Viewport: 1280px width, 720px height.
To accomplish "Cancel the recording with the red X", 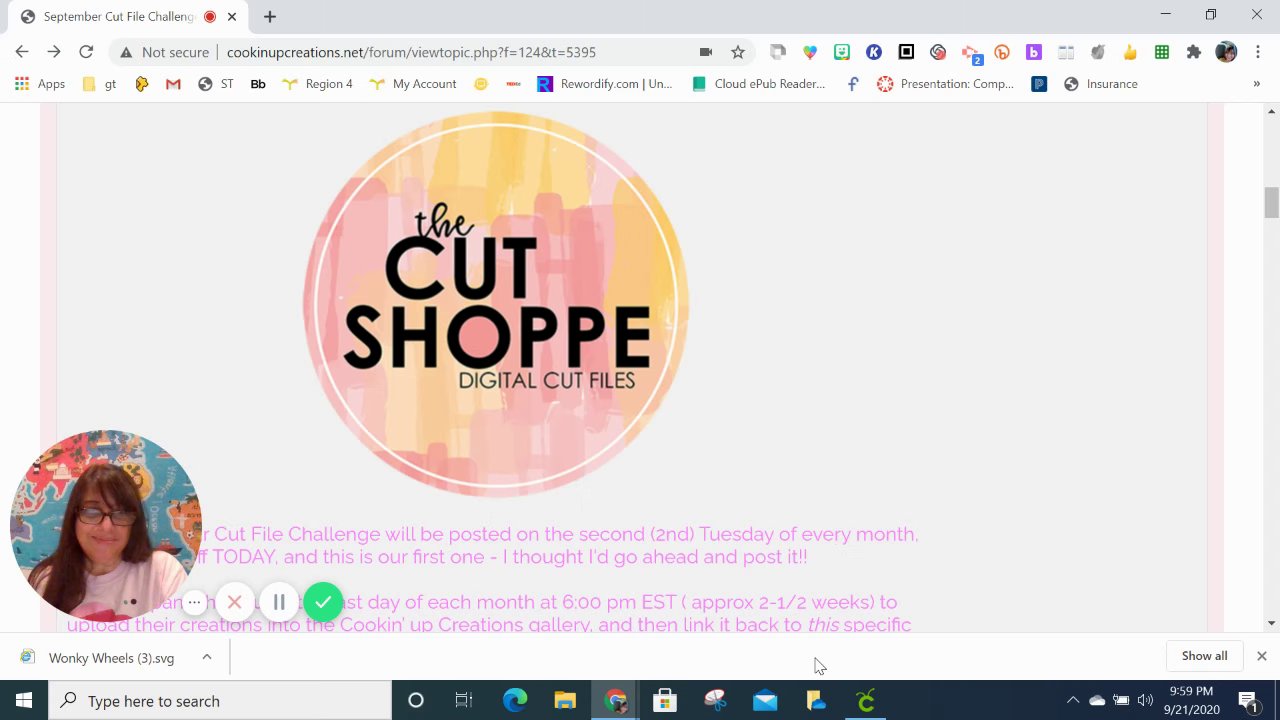I will click(x=235, y=602).
